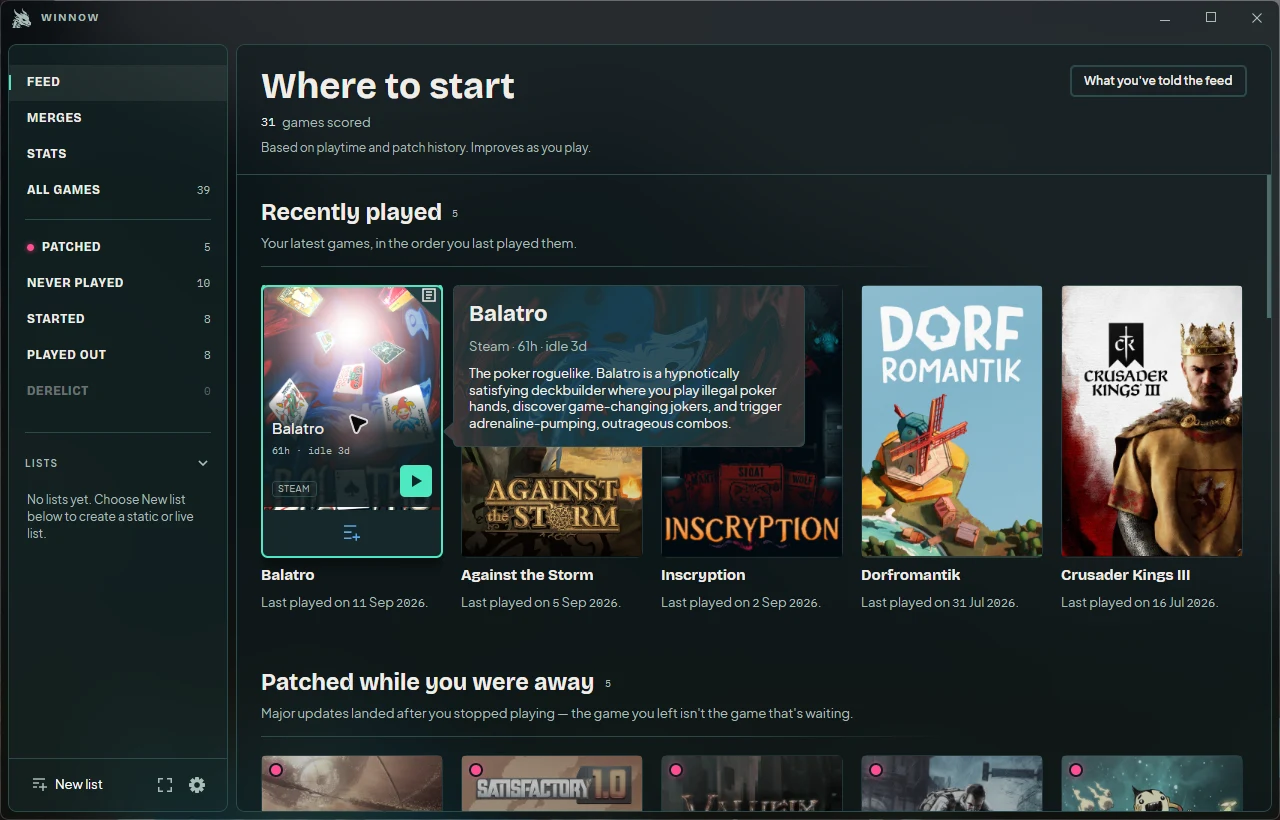This screenshot has height=820, width=1280.
Task: Create a New list
Action: pyautogui.click(x=67, y=785)
